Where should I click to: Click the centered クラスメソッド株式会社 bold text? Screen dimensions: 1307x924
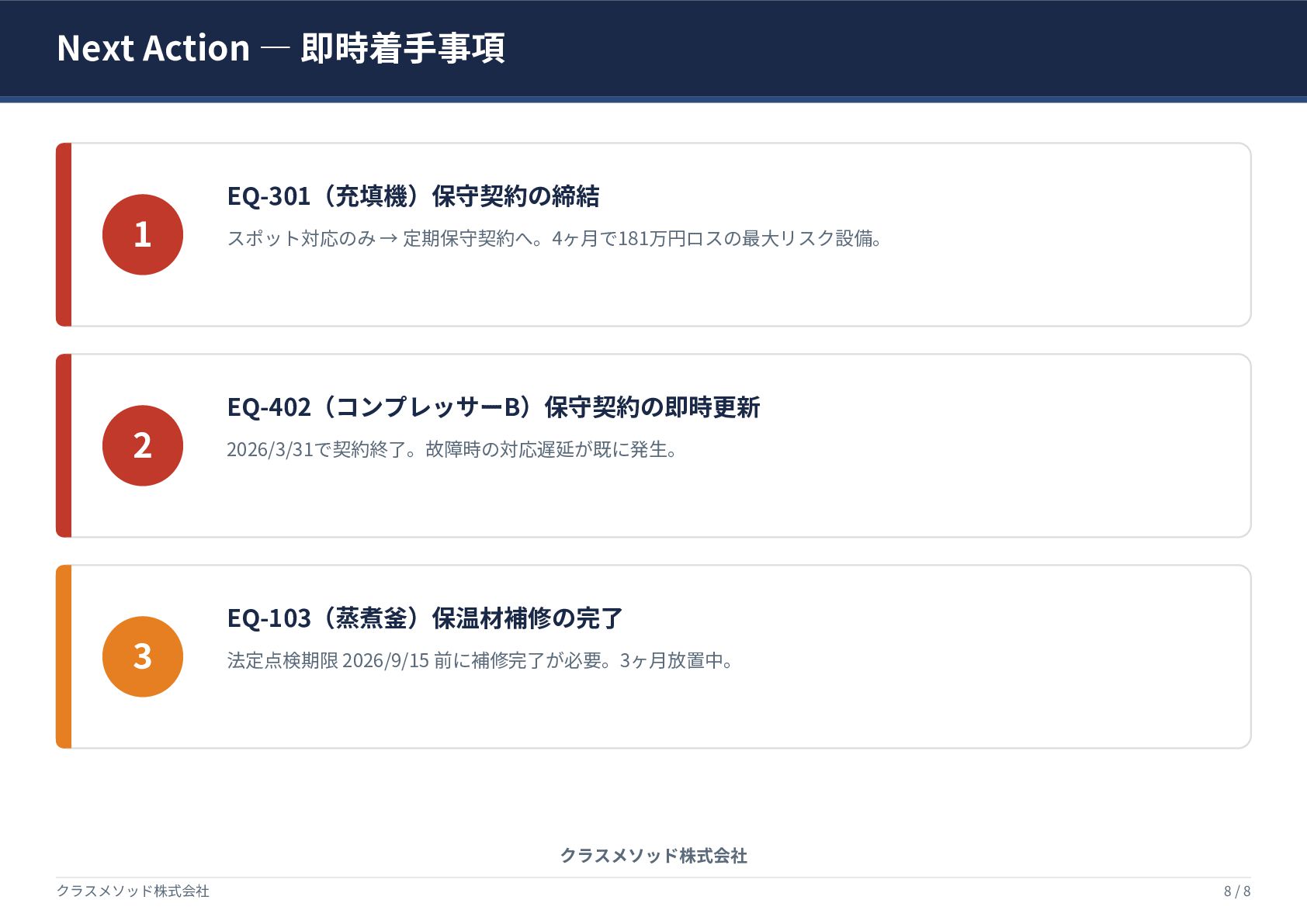click(x=653, y=856)
